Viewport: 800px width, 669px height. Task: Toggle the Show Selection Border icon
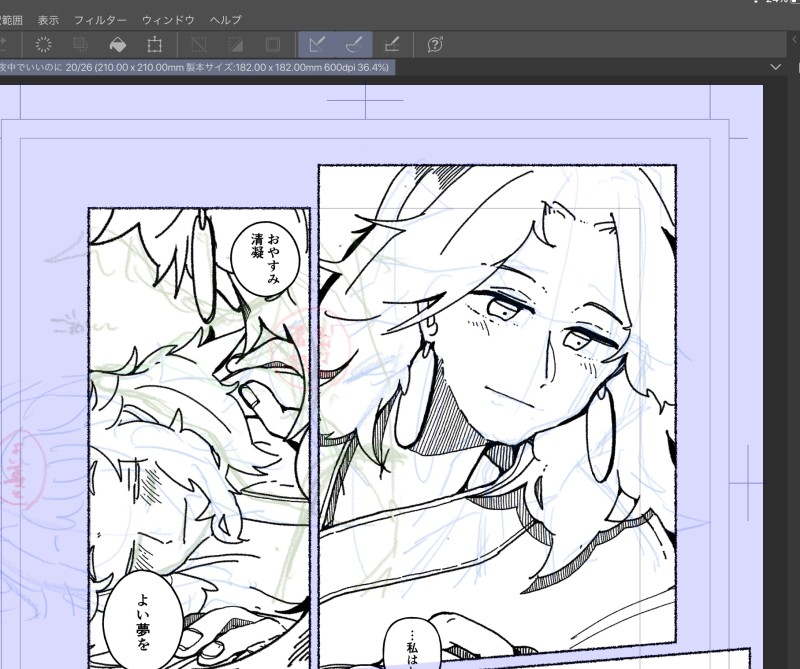[273, 45]
